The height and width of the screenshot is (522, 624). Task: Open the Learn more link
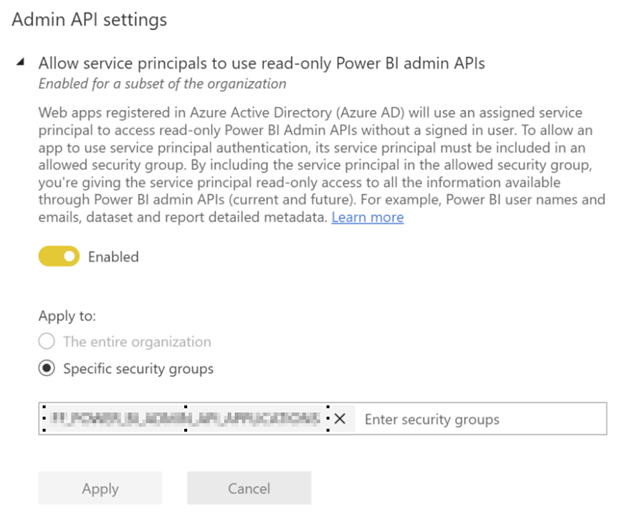coord(367,217)
